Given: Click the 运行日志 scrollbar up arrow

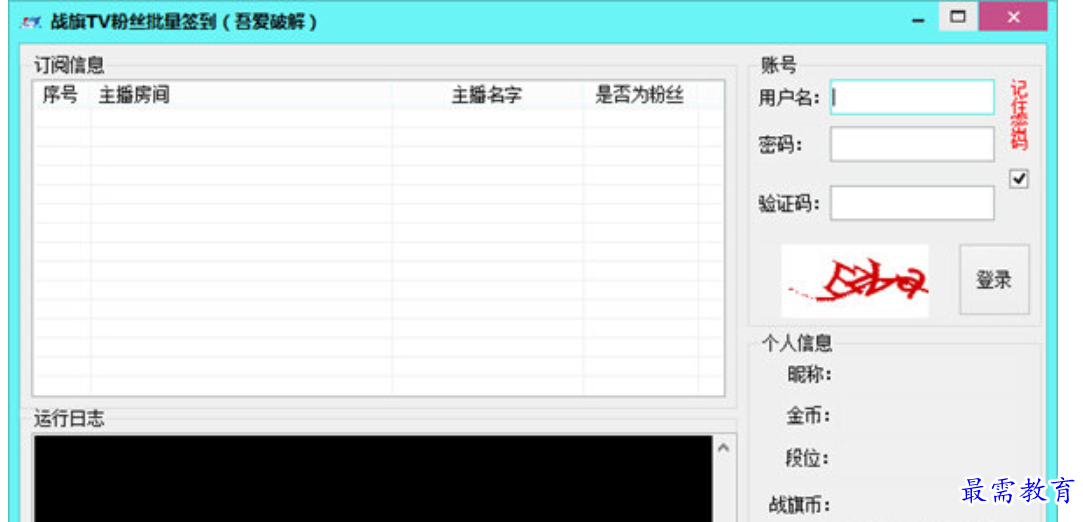Looking at the screenshot, I should [723, 448].
